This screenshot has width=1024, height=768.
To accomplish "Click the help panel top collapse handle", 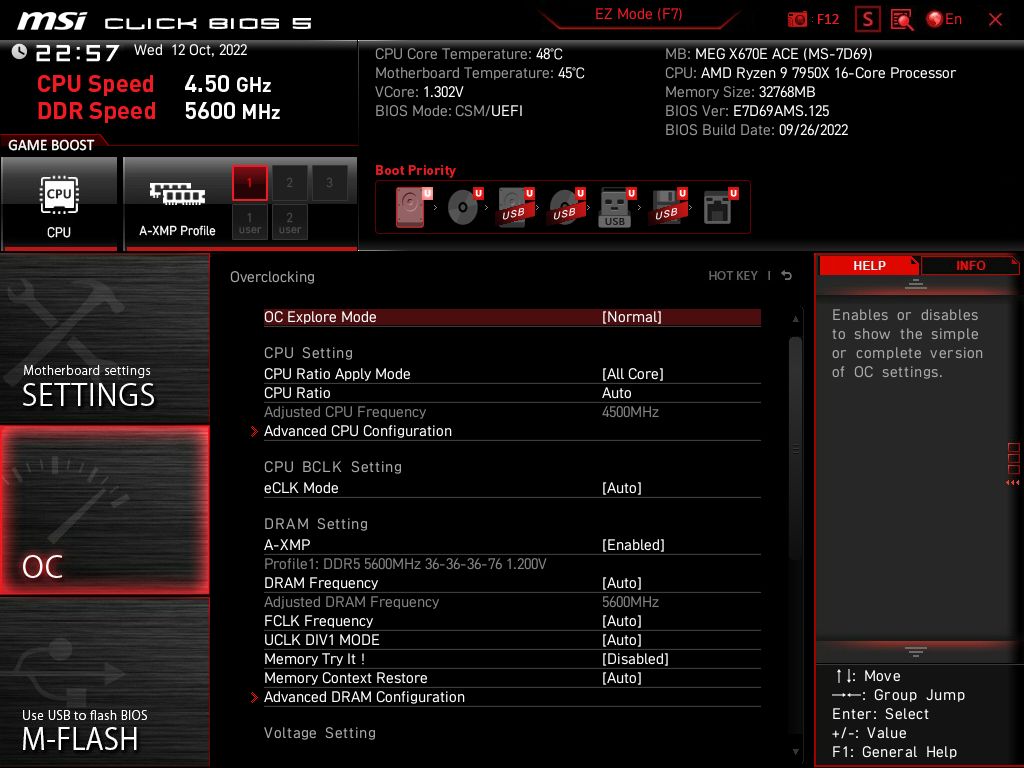I will coord(916,284).
